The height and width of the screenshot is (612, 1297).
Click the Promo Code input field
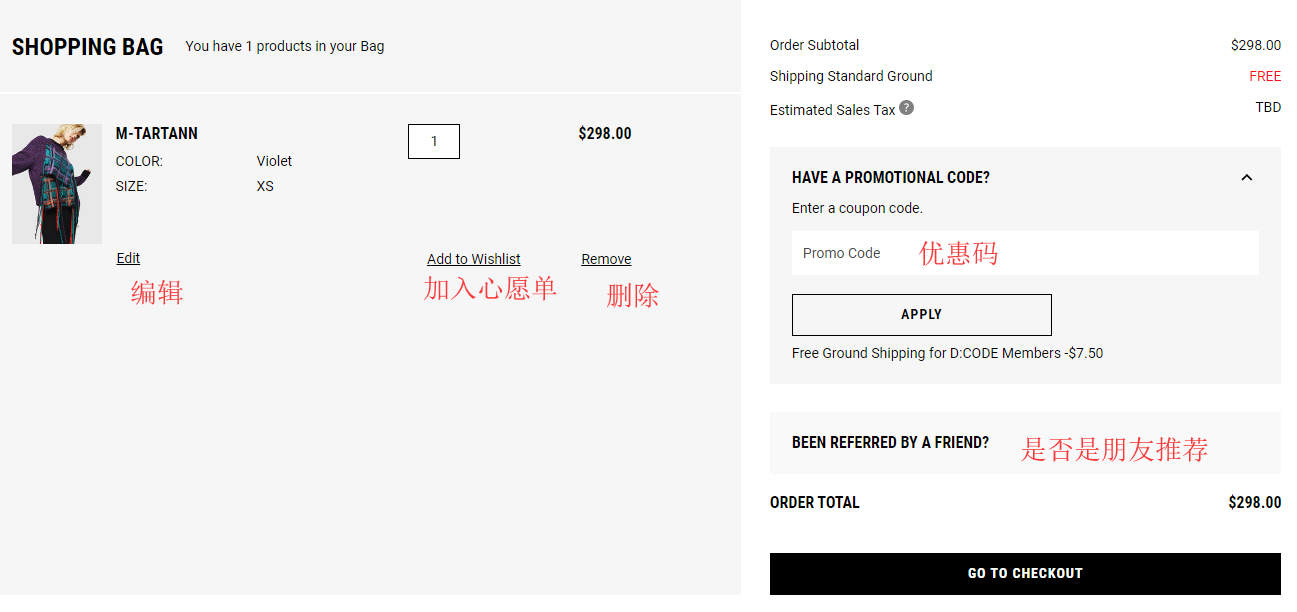1025,253
